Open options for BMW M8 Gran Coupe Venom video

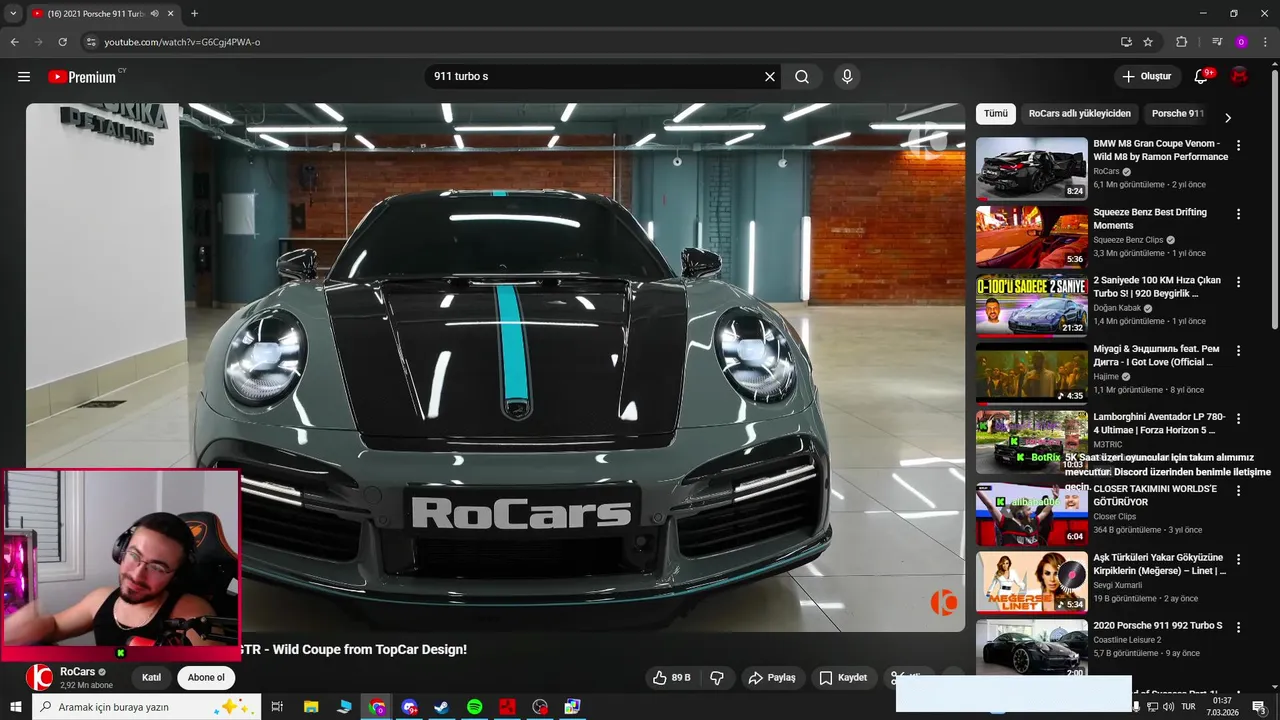1238,146
